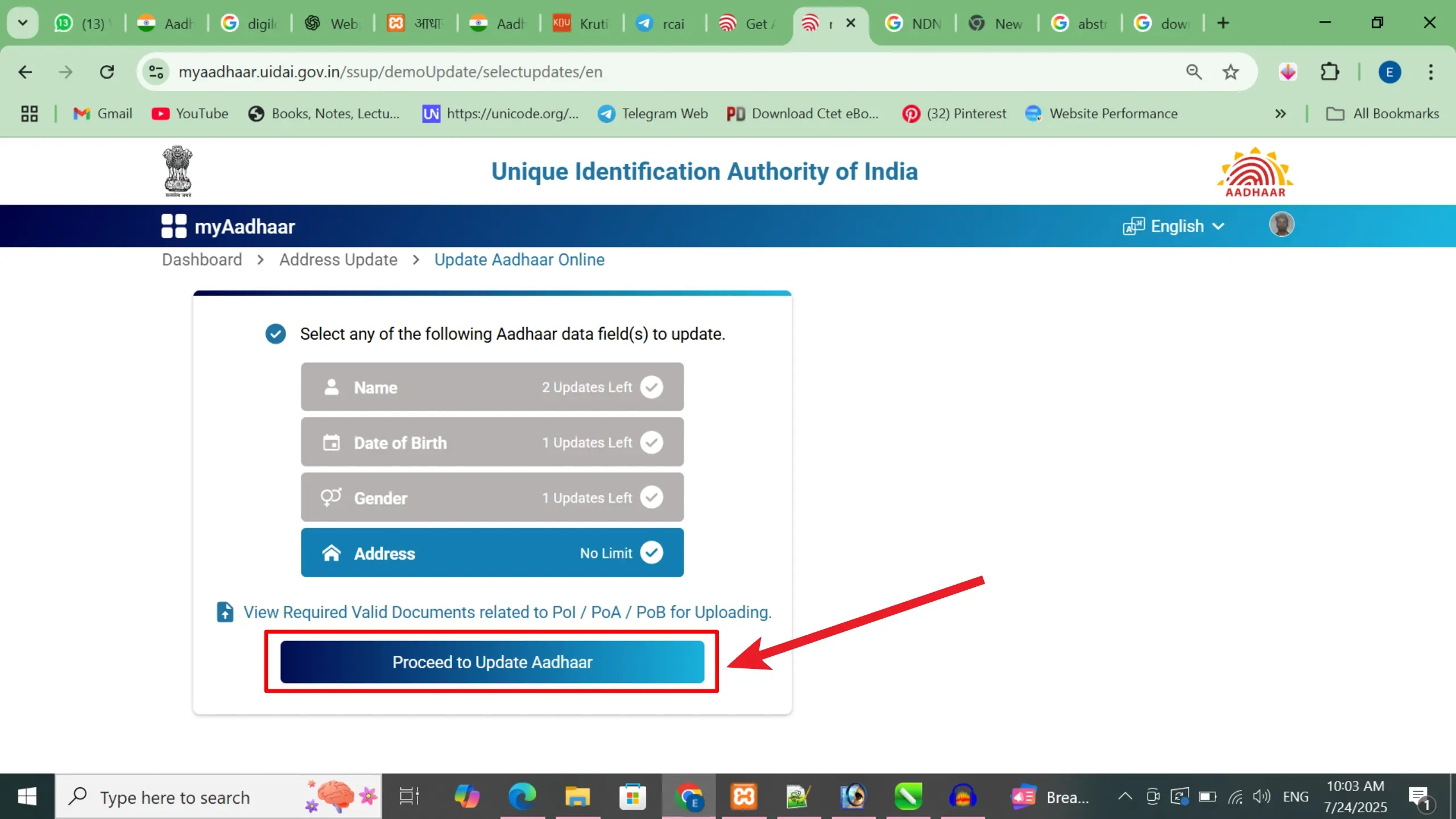Open the English language dropdown
This screenshot has height=819, width=1456.
[1174, 226]
